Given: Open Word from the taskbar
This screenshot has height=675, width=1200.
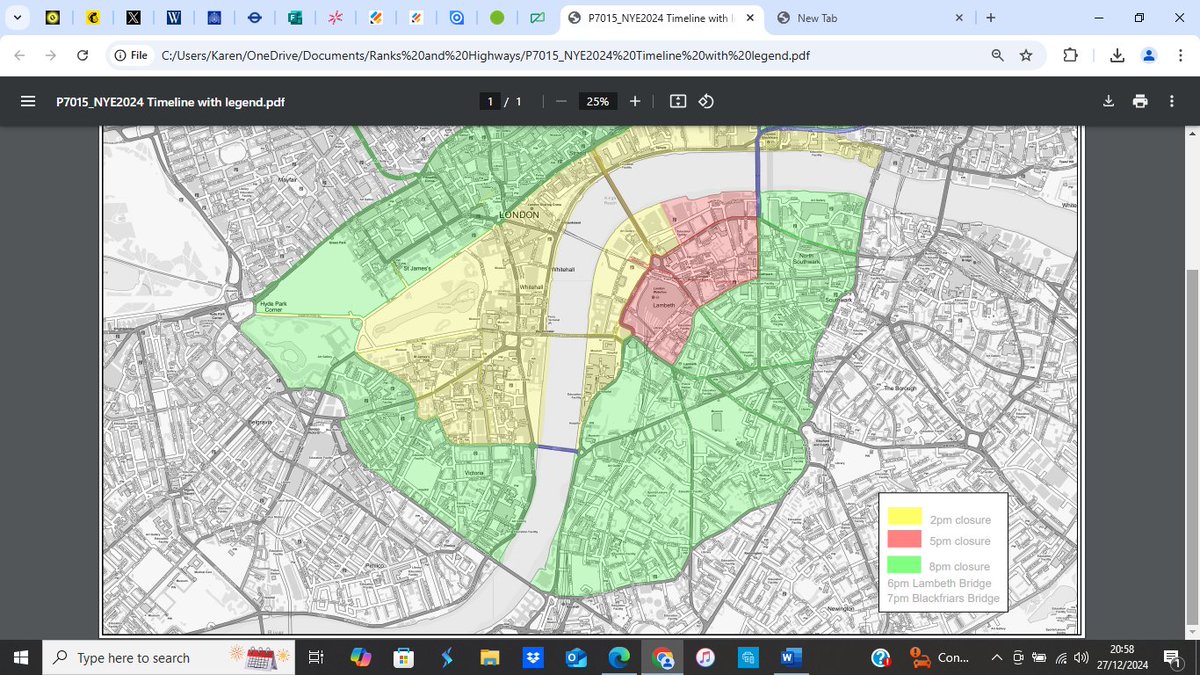Looking at the screenshot, I should coord(791,657).
